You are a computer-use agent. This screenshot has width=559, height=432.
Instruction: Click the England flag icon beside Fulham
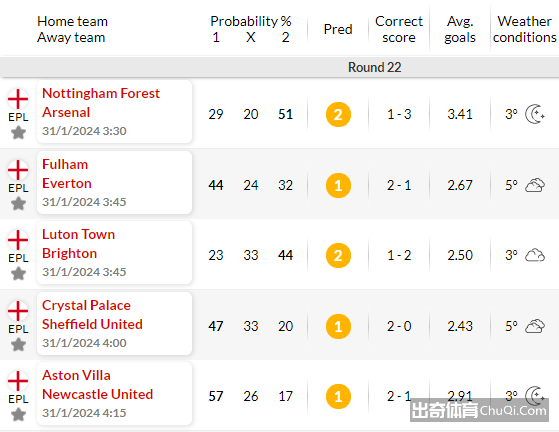(x=18, y=170)
